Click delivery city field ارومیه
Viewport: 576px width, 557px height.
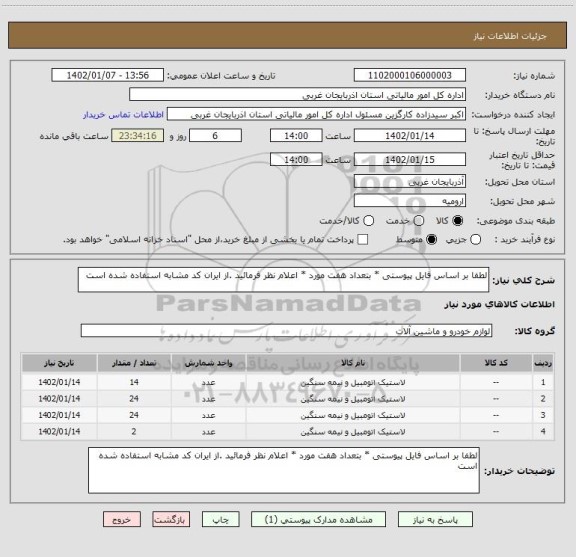click(410, 201)
